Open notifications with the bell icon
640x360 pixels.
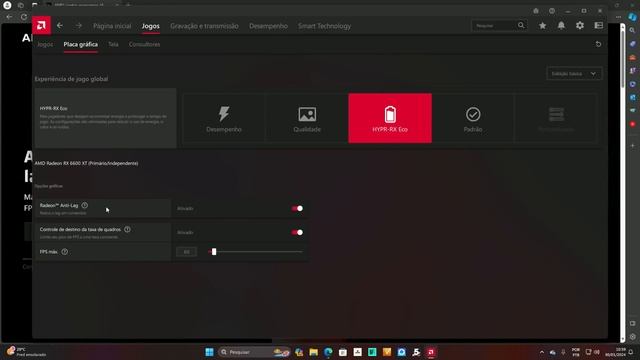click(561, 26)
